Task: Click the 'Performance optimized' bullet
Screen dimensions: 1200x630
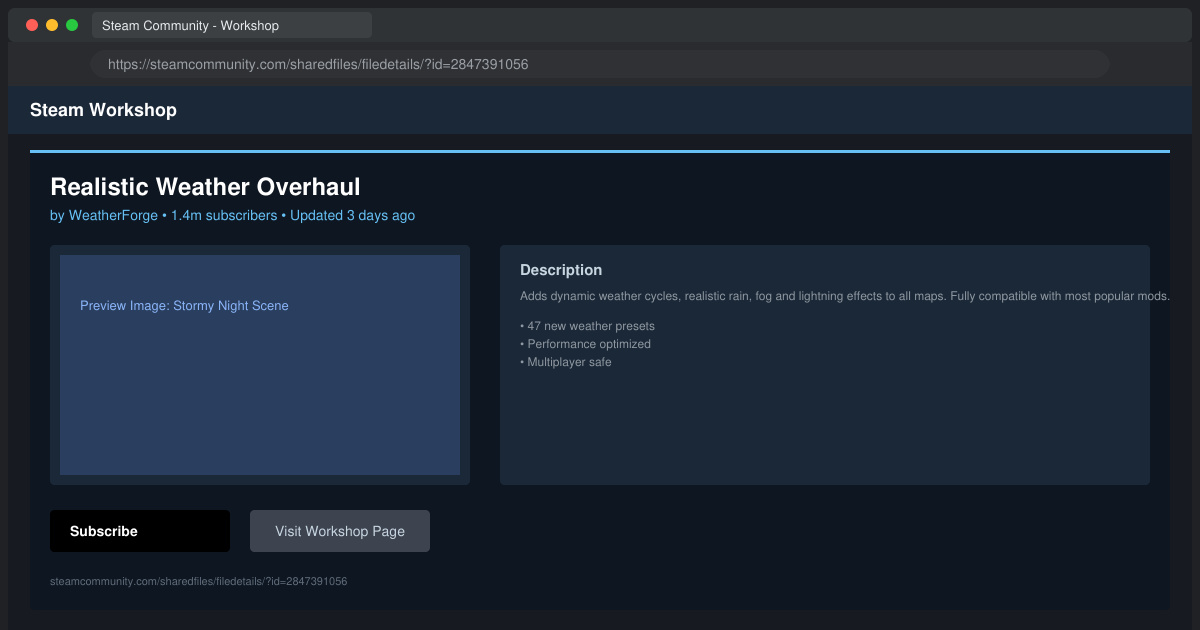Action: [586, 344]
